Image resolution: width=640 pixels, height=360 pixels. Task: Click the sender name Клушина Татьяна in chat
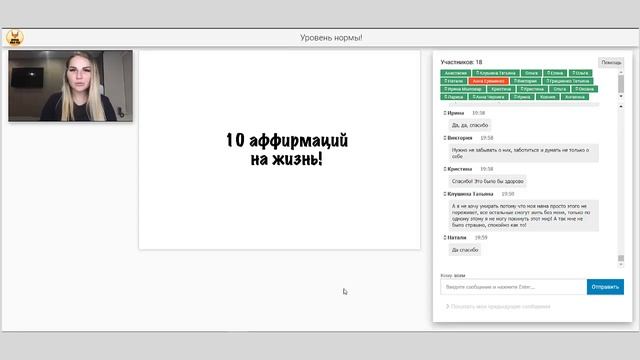(470, 194)
